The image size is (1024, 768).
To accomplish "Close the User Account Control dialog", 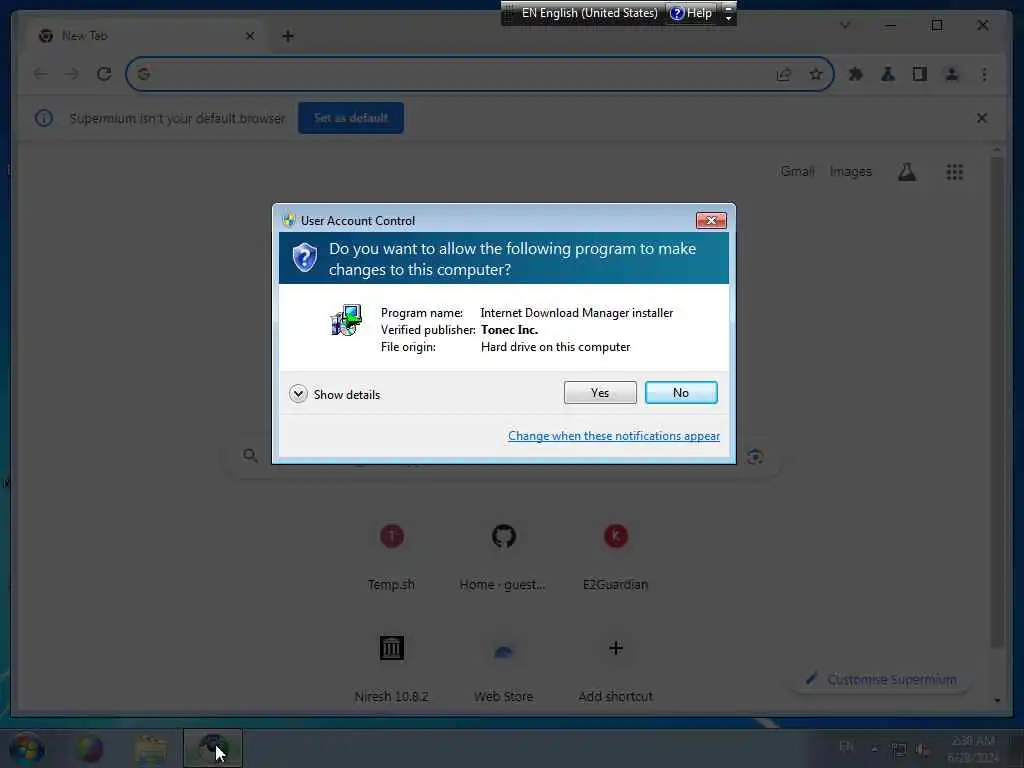I will coord(711,221).
